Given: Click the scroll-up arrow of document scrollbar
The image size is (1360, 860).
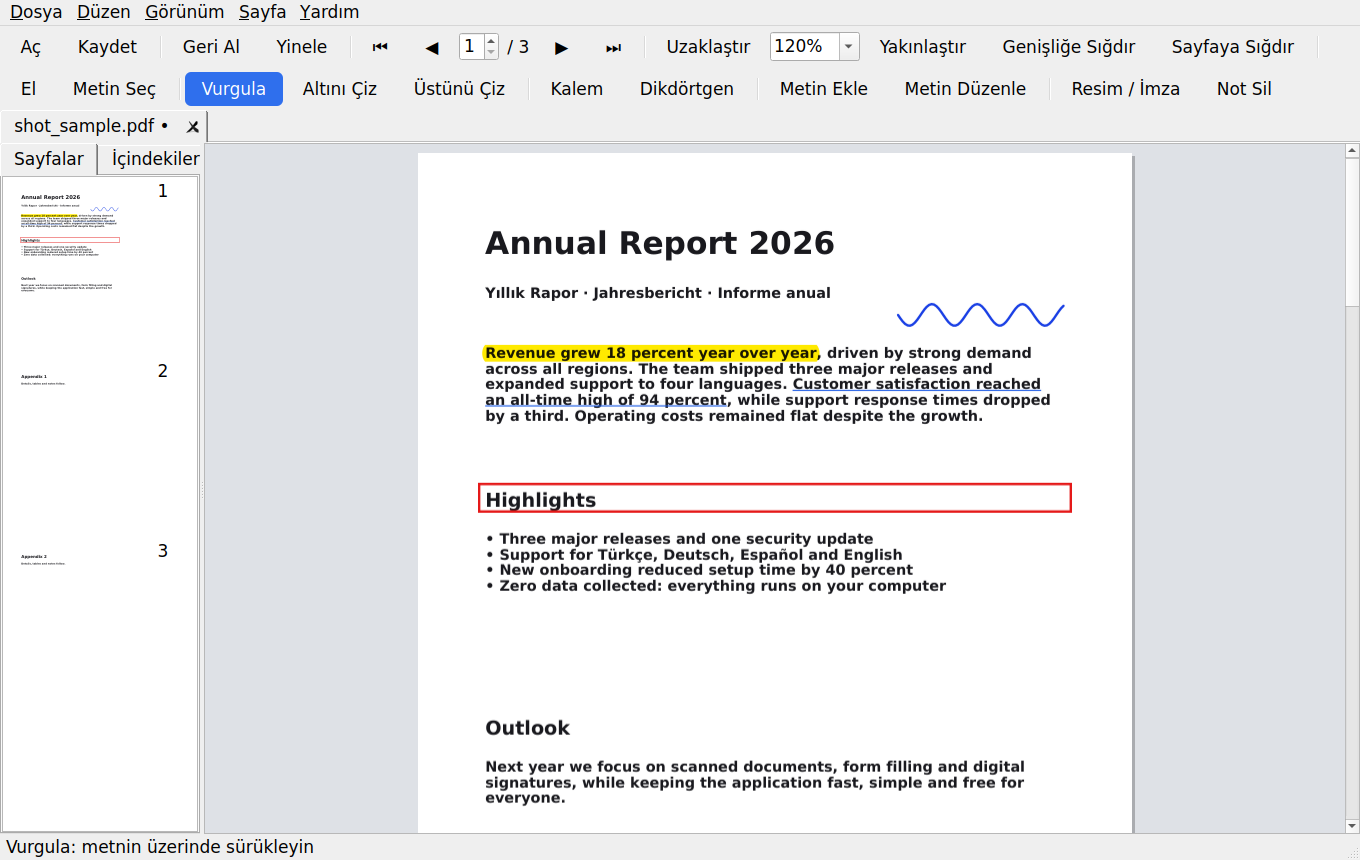Looking at the screenshot, I should (x=1352, y=151).
